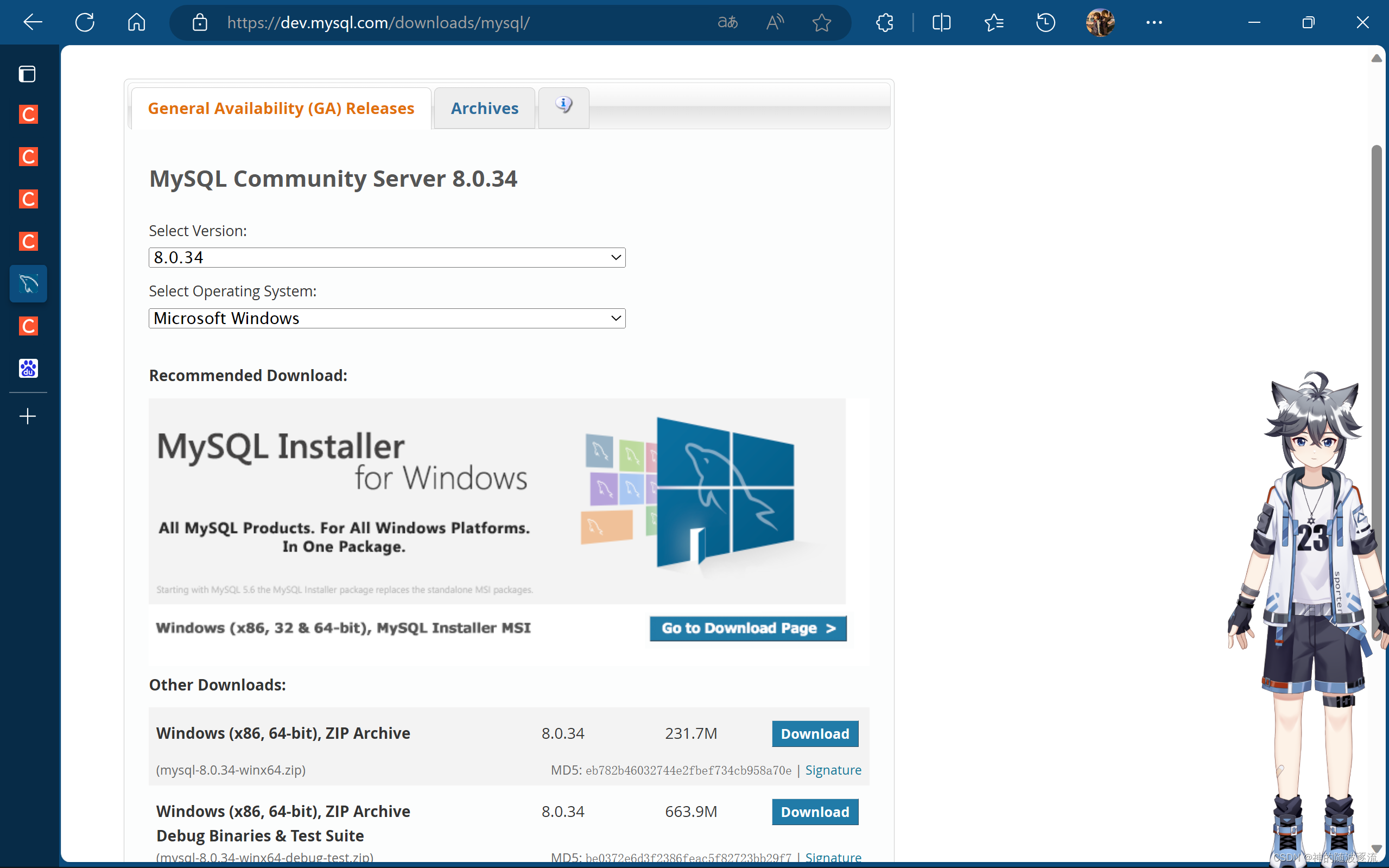Download the 231.7M ZIP Archive
The width and height of the screenshot is (1389, 868).
click(x=815, y=734)
